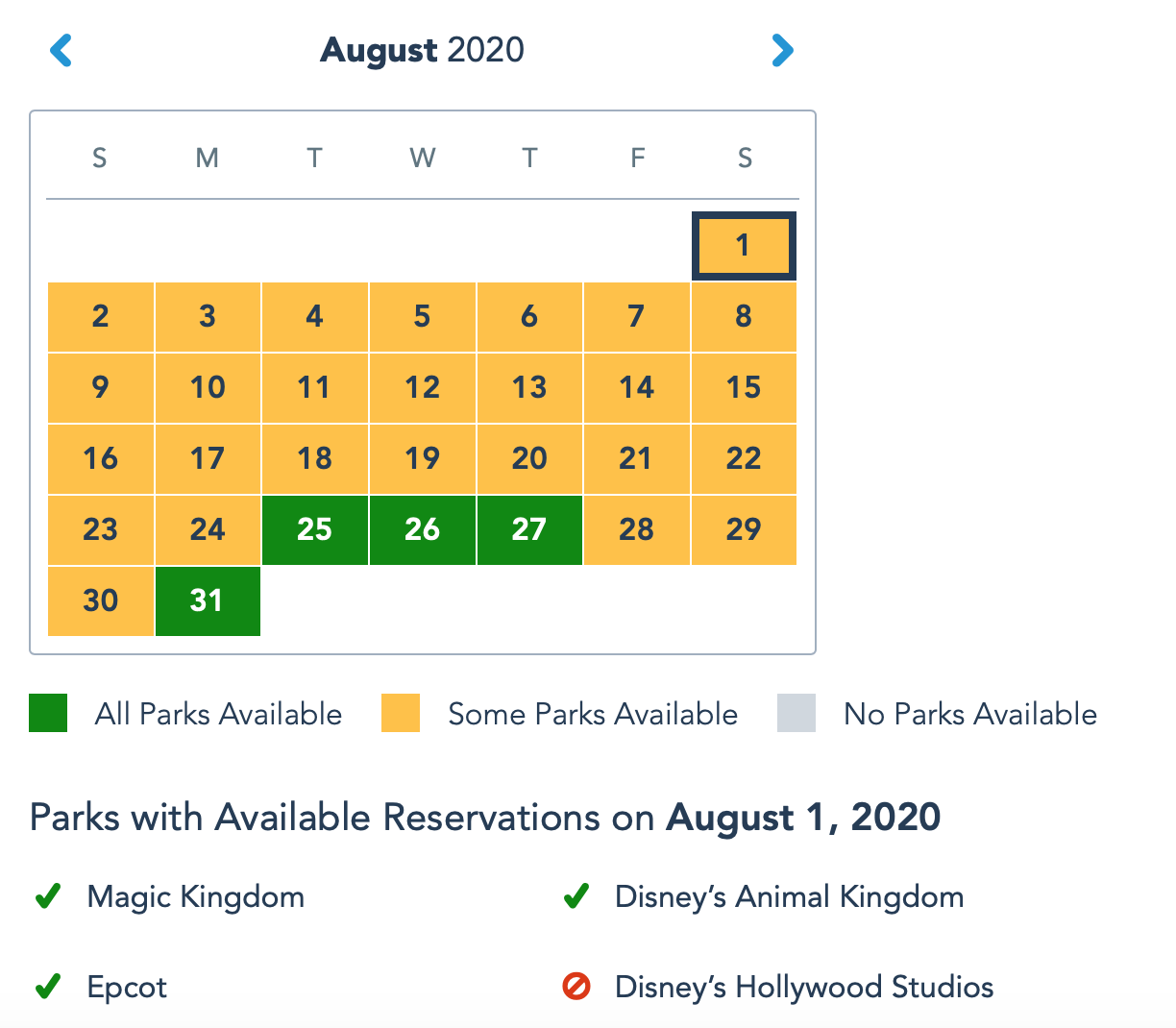Click Disney's Hollywood Studios park label

pyautogui.click(x=804, y=987)
